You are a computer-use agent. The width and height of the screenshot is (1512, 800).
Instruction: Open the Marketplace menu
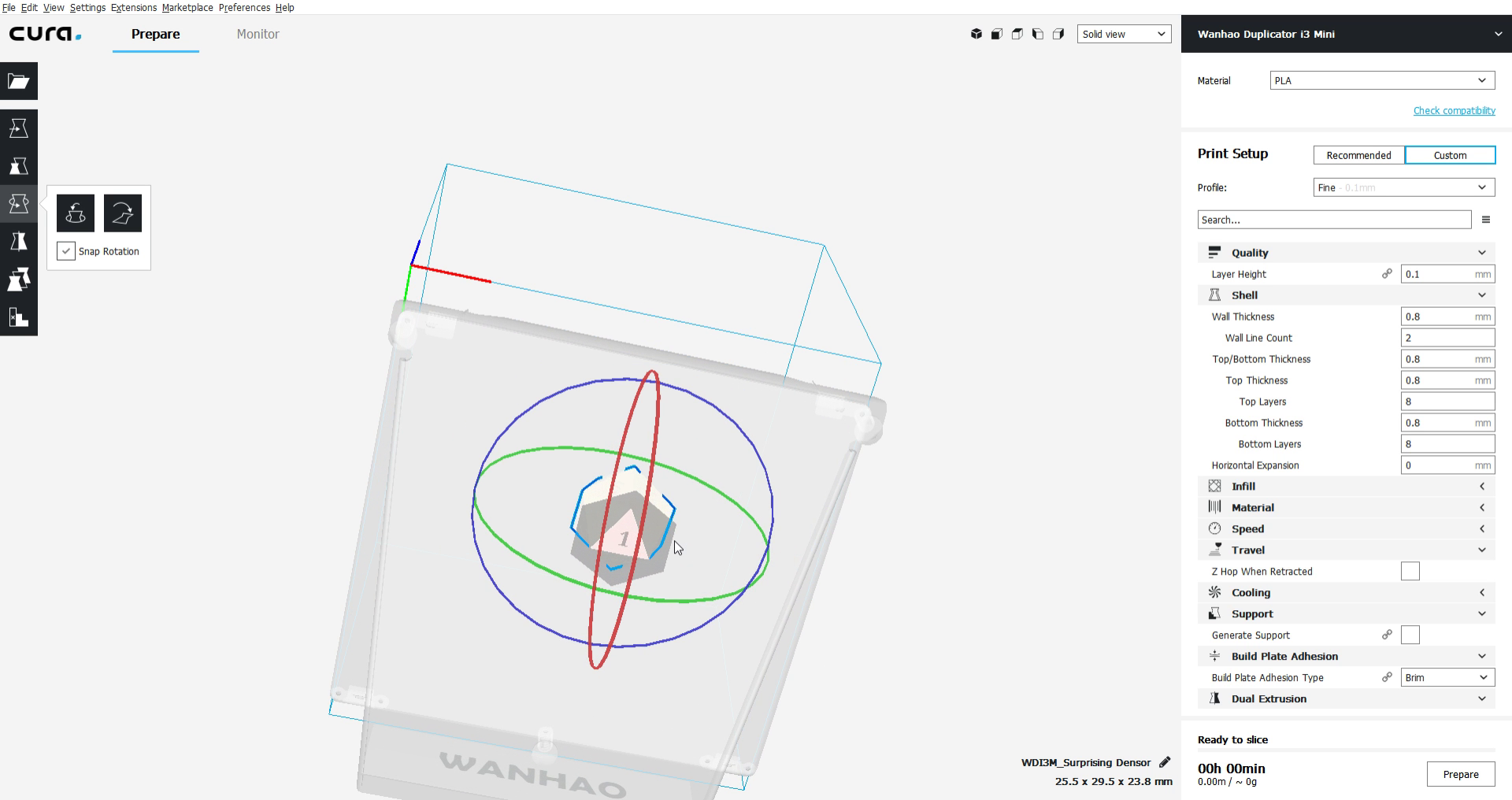pyautogui.click(x=187, y=7)
